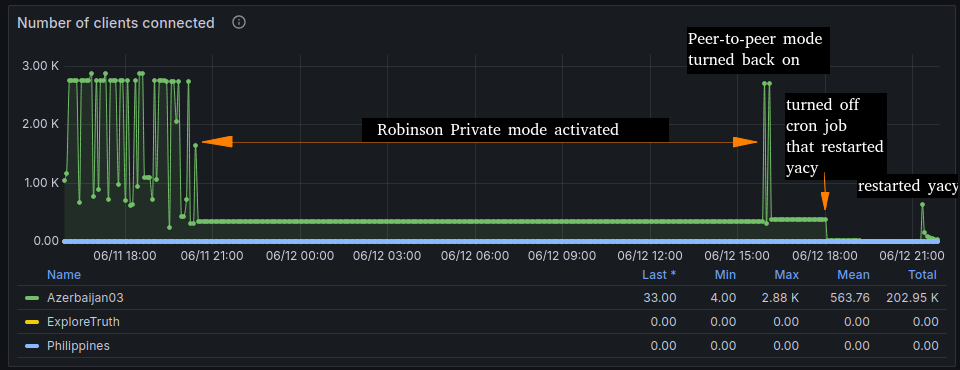Click the Azerbaijan03 Min value 4.00

(x=724, y=298)
